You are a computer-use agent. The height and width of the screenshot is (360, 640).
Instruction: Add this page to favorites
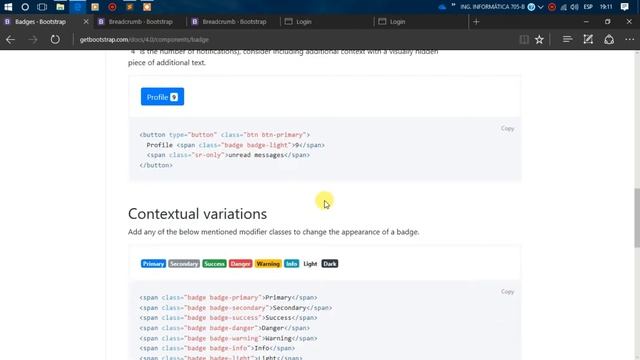pos(539,40)
